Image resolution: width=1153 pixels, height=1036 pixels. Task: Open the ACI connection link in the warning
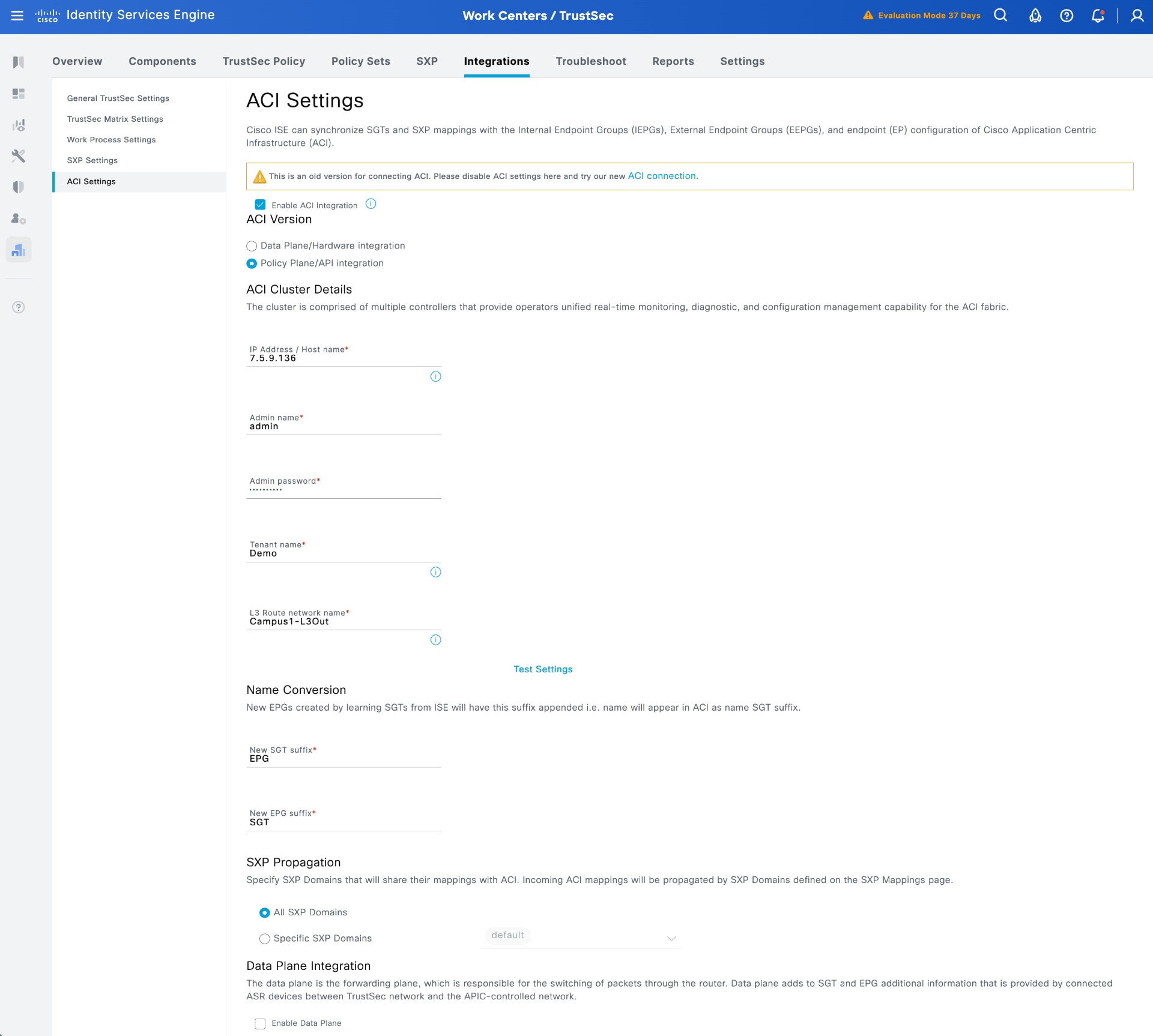click(662, 176)
